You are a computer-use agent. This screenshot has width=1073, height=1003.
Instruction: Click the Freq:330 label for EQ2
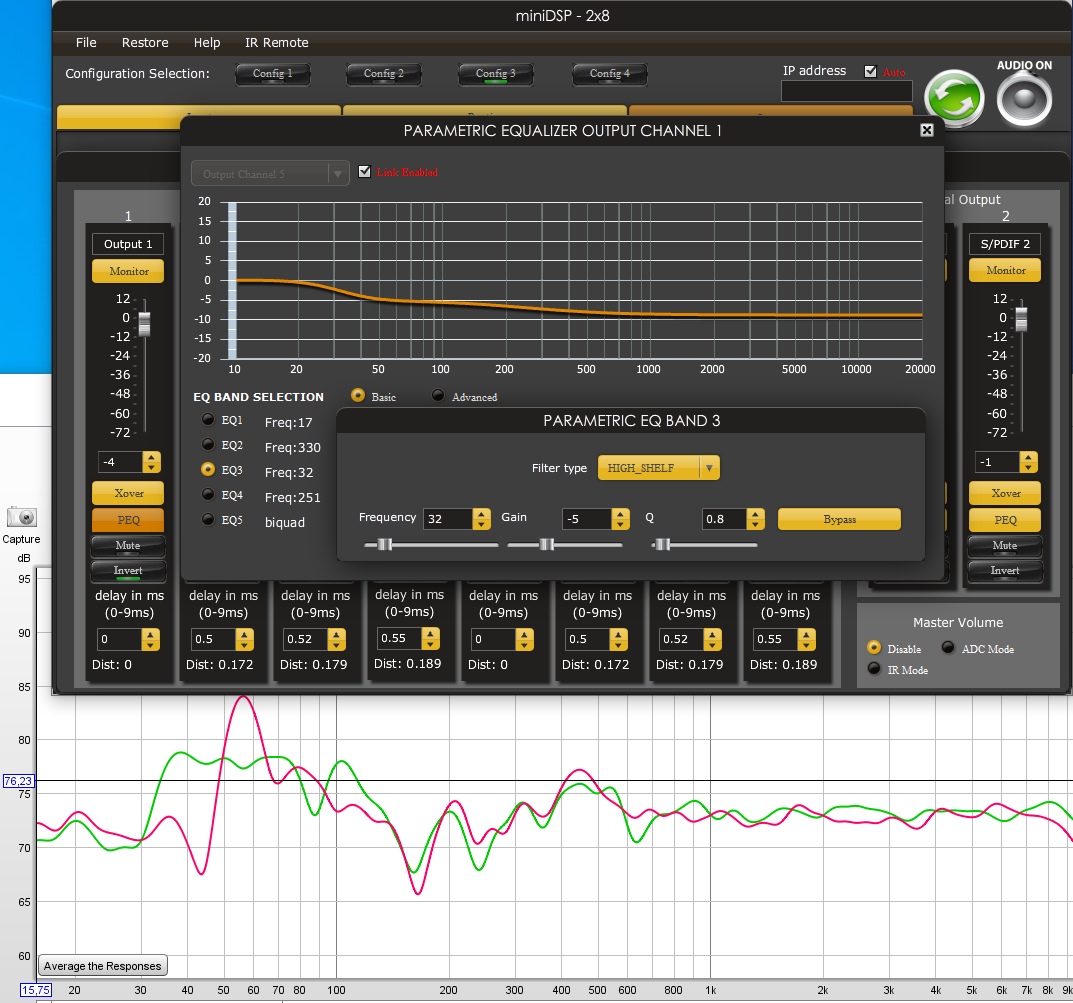[x=293, y=447]
